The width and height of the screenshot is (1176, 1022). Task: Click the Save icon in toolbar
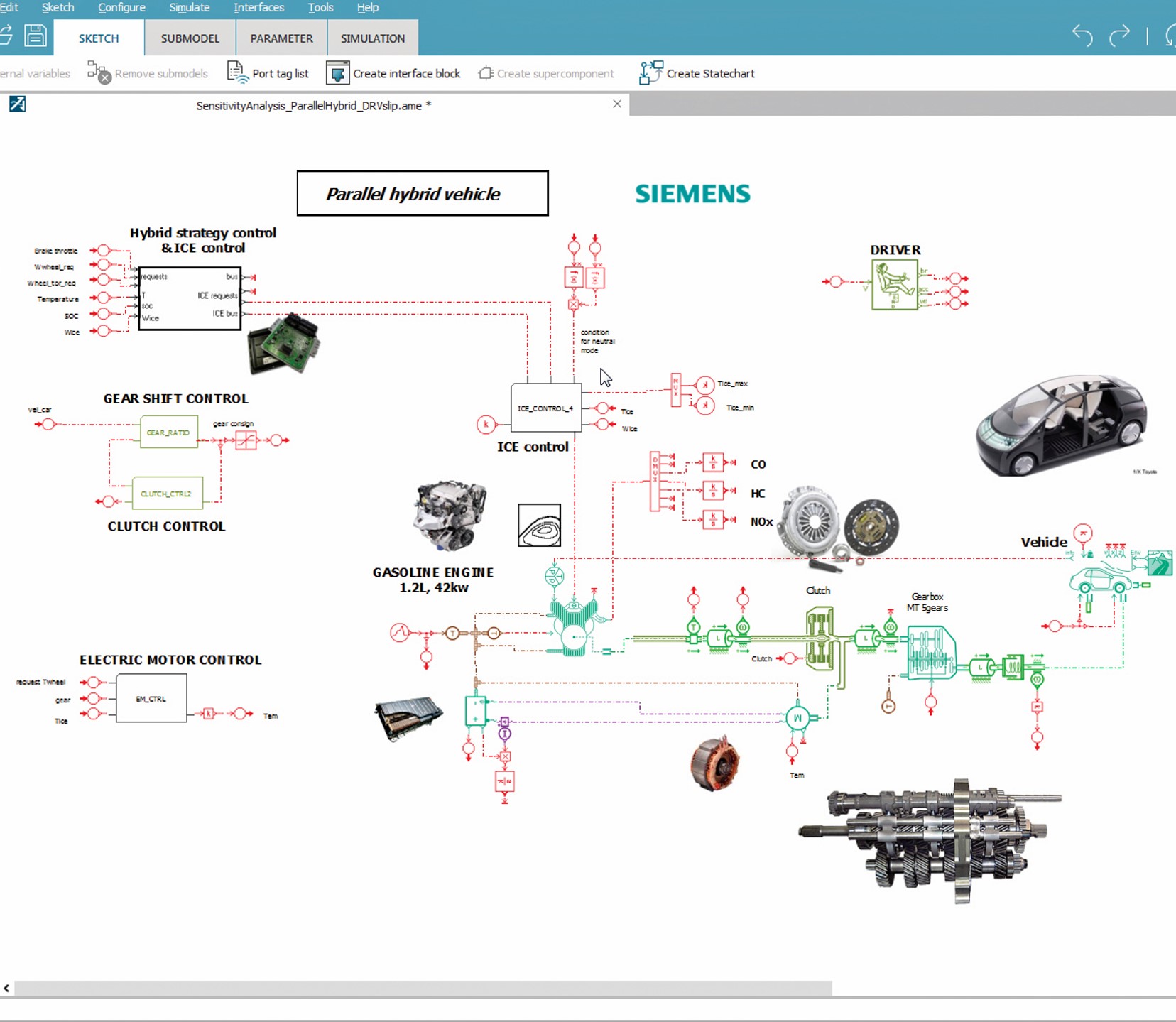pyautogui.click(x=35, y=36)
